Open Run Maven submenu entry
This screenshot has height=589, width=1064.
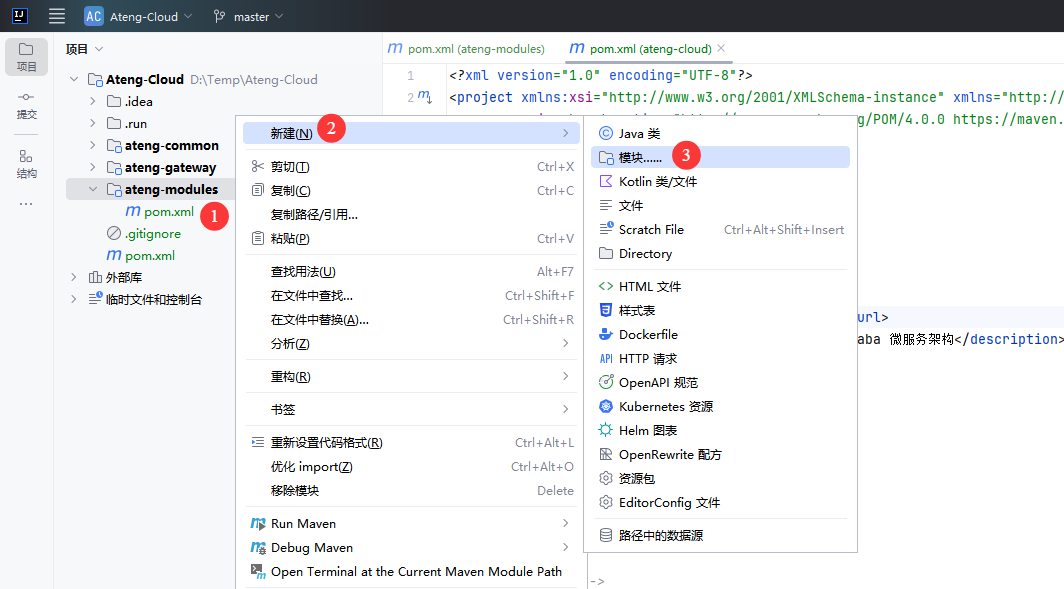[x=303, y=523]
